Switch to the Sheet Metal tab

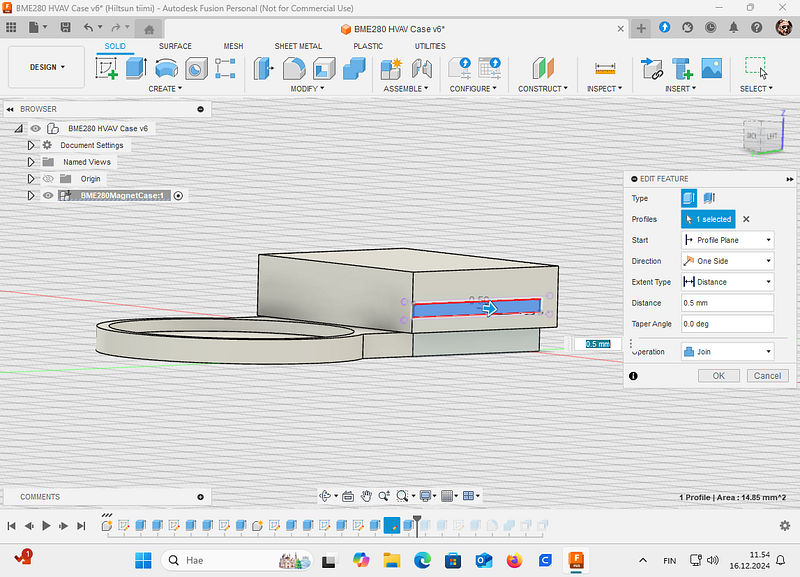[x=298, y=46]
